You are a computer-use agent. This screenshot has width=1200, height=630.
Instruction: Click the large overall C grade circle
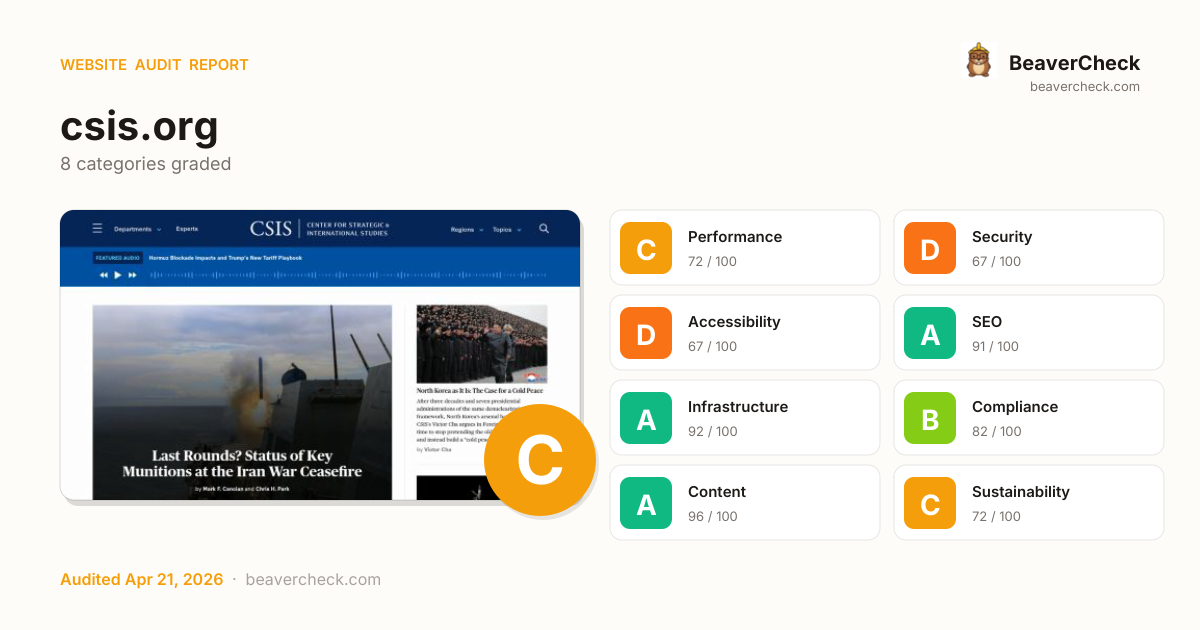pos(539,460)
